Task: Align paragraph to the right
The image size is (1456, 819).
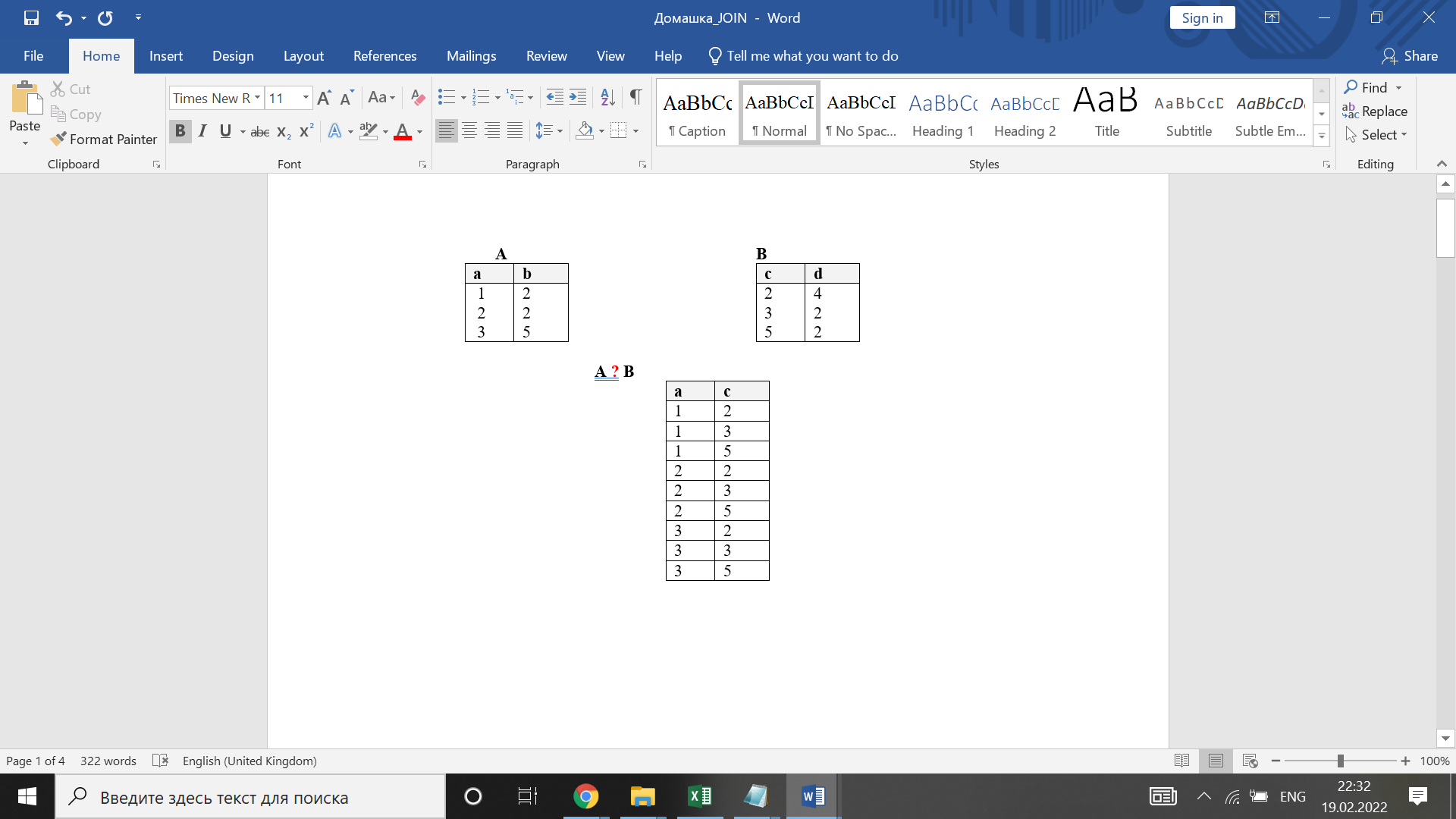Action: [492, 131]
